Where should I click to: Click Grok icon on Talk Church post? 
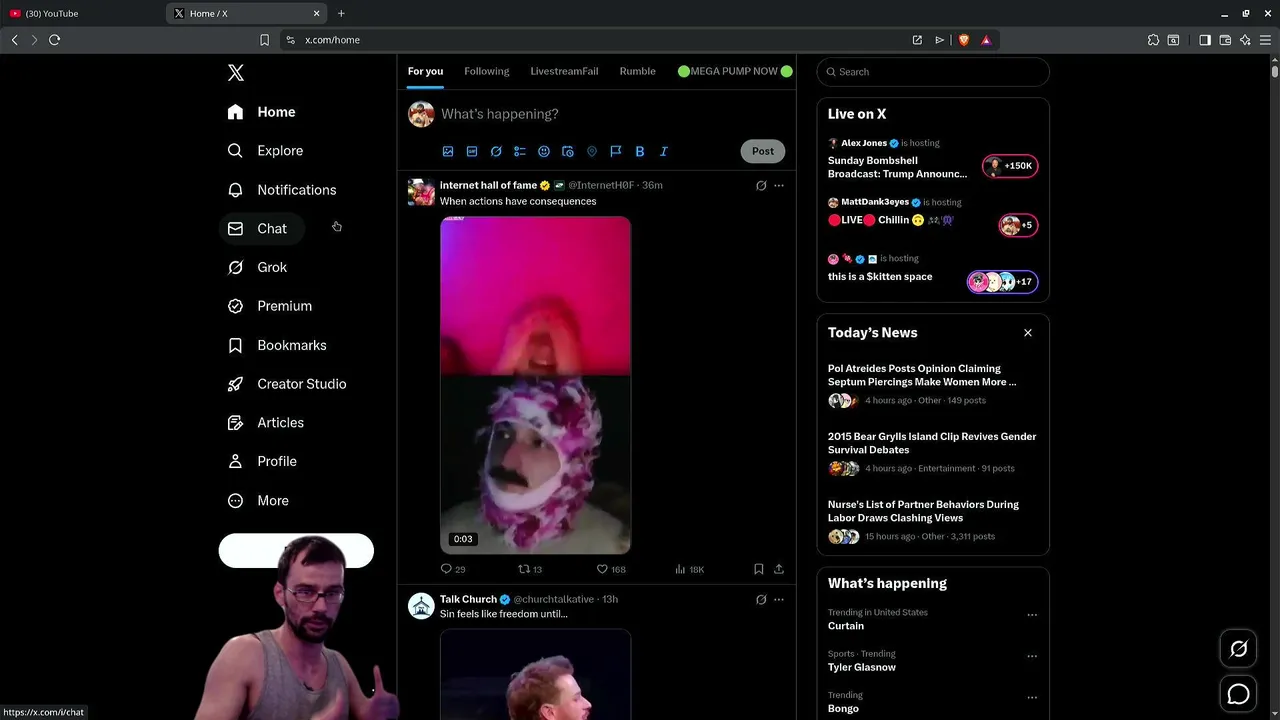point(761,600)
